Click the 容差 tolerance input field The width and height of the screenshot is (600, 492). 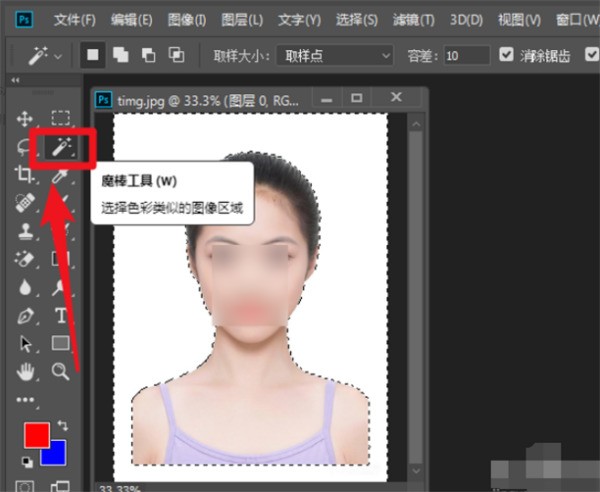464,56
